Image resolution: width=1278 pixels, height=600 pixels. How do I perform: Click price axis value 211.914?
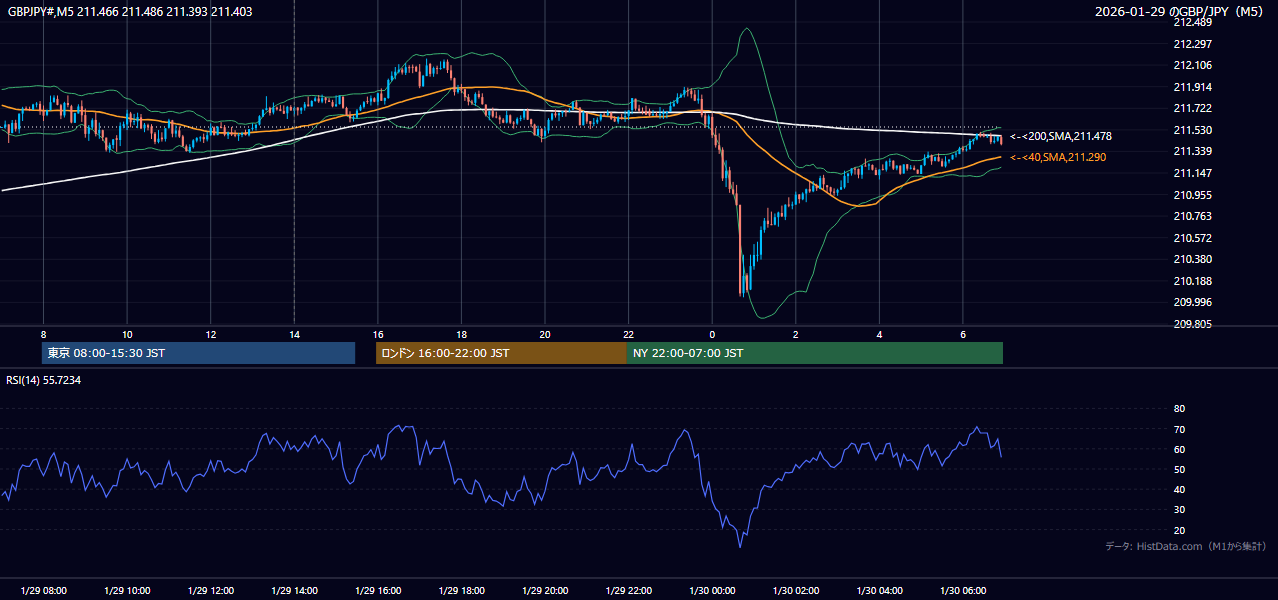tap(1192, 87)
